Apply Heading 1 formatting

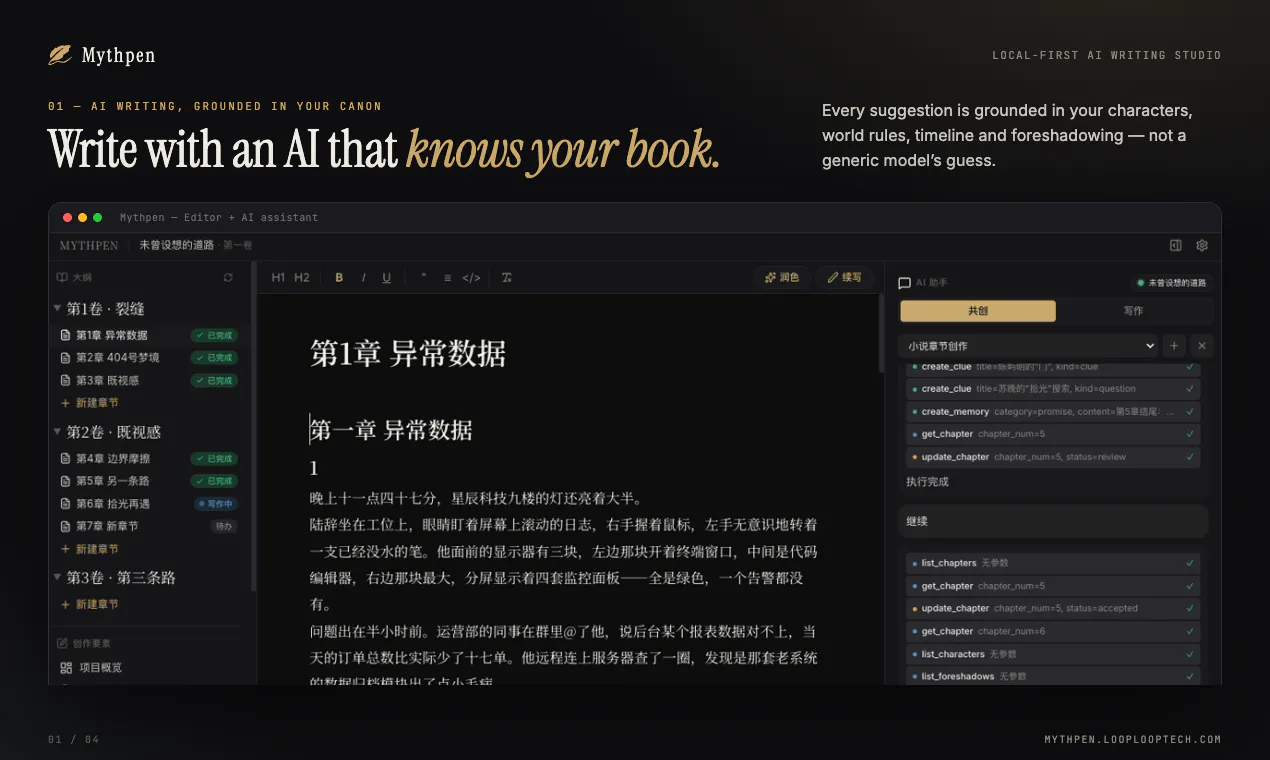(x=278, y=277)
